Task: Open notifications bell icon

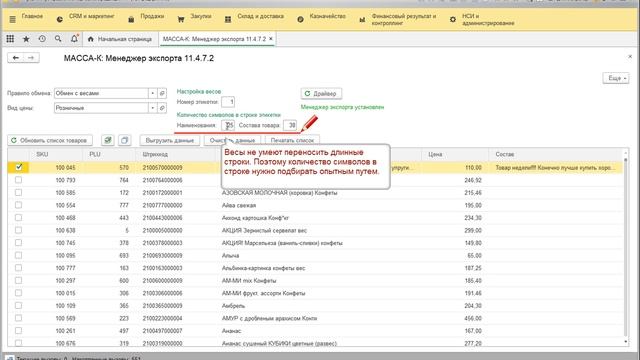Action: pos(74,39)
